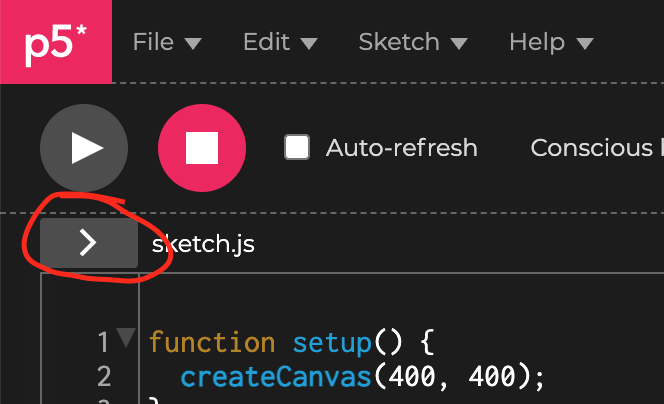
Task: Click the p5* logo home icon
Action: point(56,42)
